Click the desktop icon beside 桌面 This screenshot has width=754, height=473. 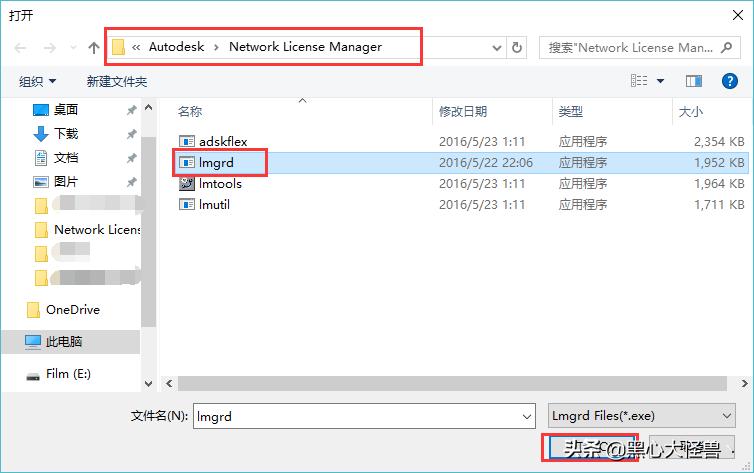point(41,110)
